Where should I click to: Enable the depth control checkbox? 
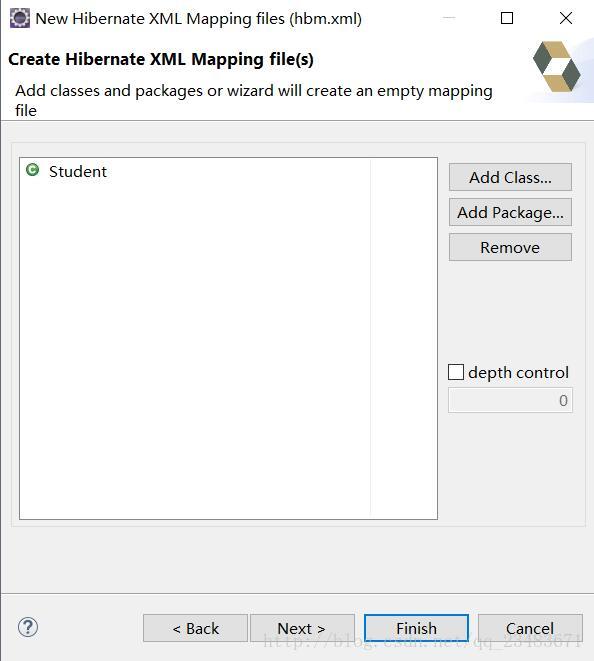pos(456,372)
